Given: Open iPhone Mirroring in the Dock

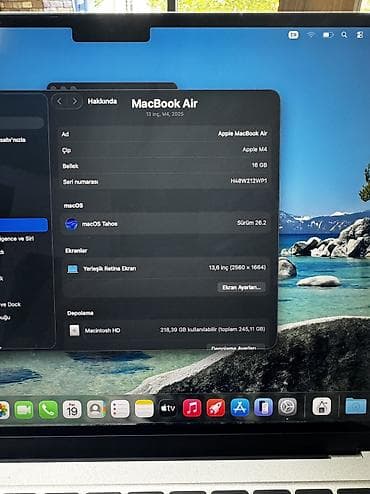Looking at the screenshot, I should [x=263, y=407].
